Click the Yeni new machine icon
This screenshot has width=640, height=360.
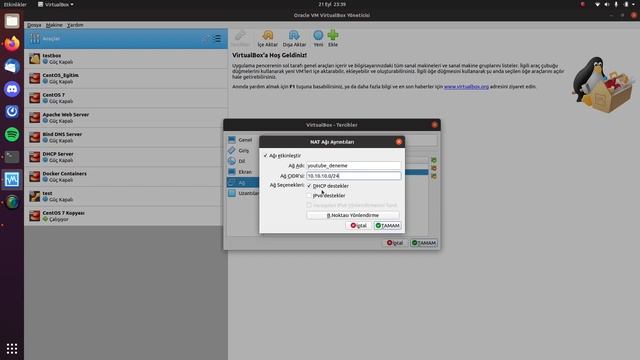318,36
